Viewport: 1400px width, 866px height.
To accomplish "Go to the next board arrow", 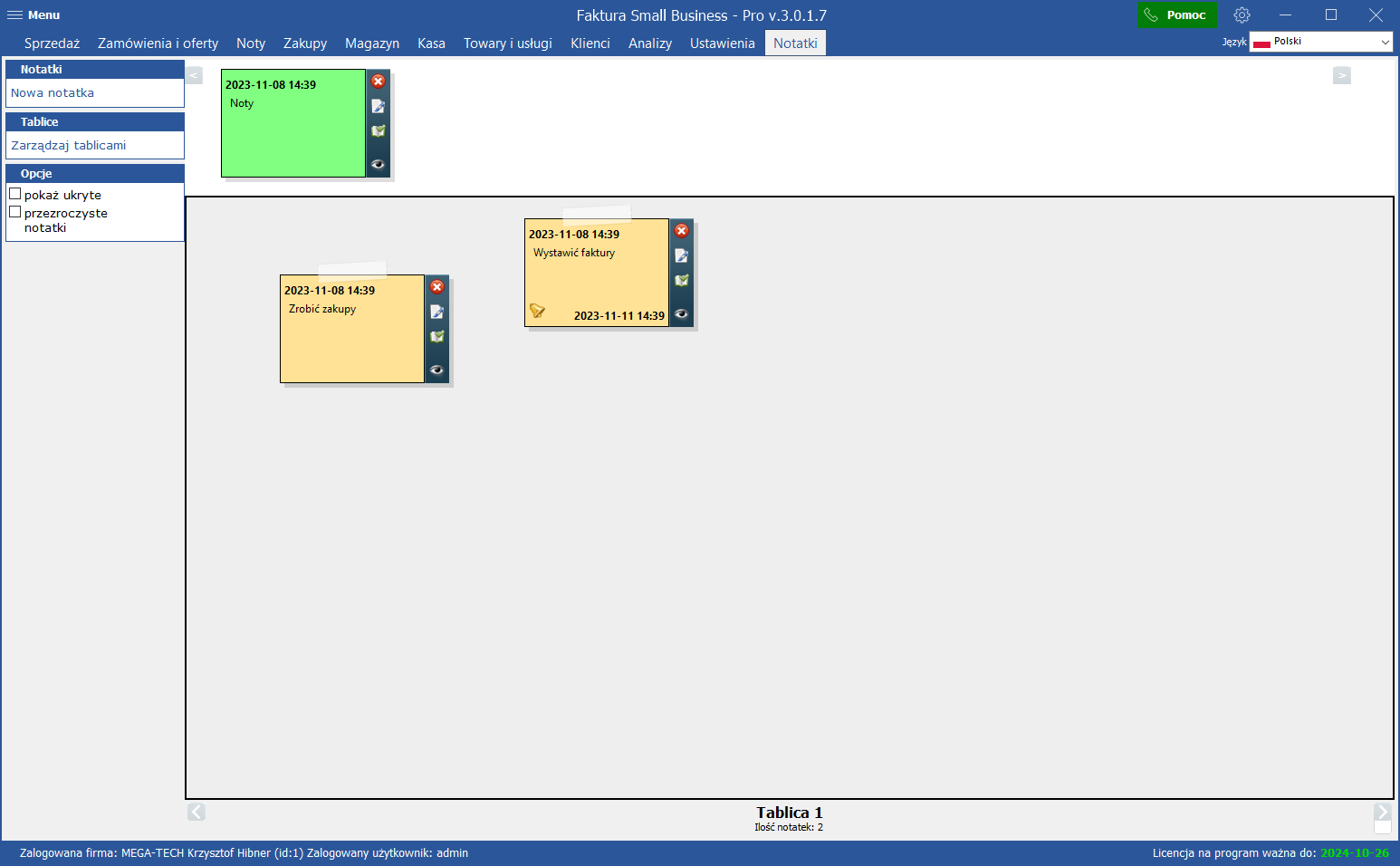I will click(x=1382, y=812).
